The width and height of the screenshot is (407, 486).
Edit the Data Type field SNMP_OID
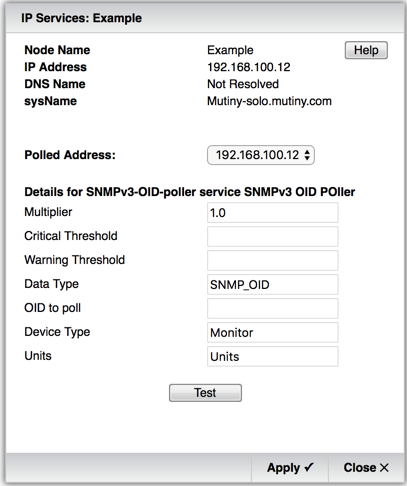pyautogui.click(x=273, y=285)
